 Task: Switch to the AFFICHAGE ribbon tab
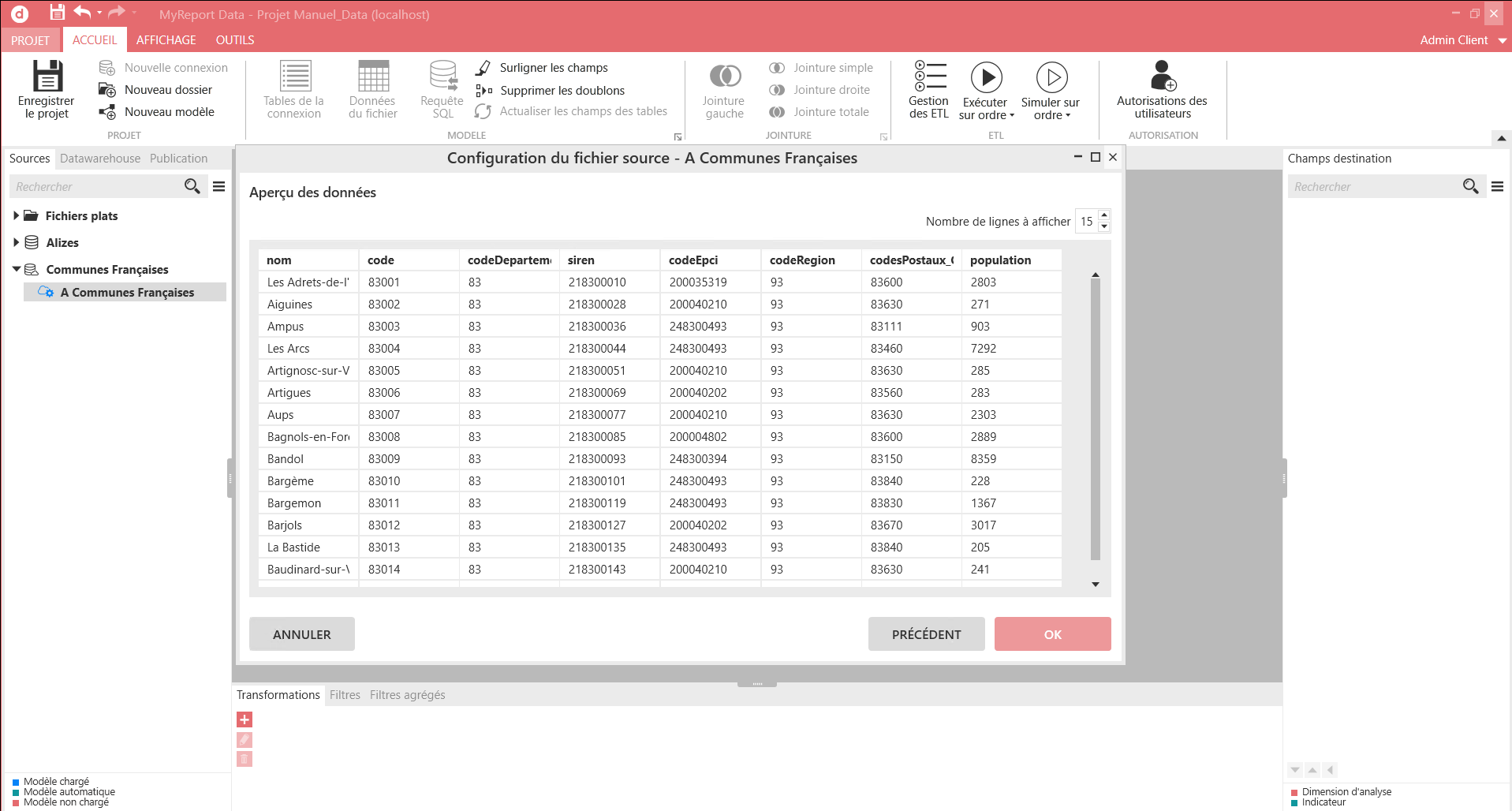[166, 40]
